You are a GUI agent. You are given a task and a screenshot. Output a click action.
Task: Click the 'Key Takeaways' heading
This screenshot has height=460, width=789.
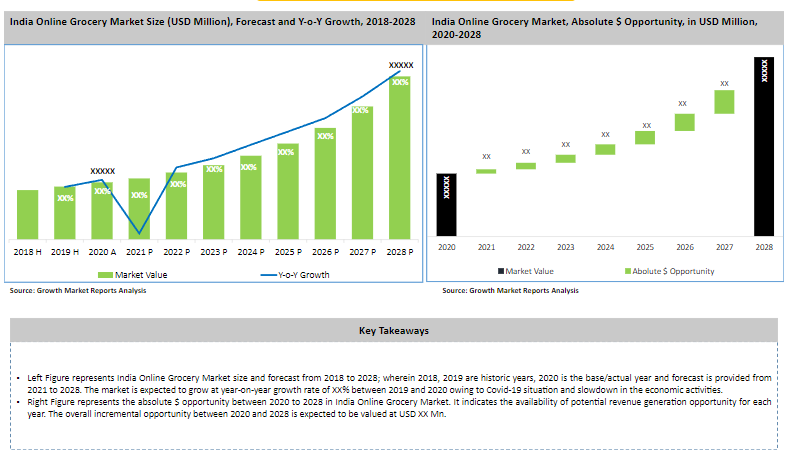tap(394, 331)
